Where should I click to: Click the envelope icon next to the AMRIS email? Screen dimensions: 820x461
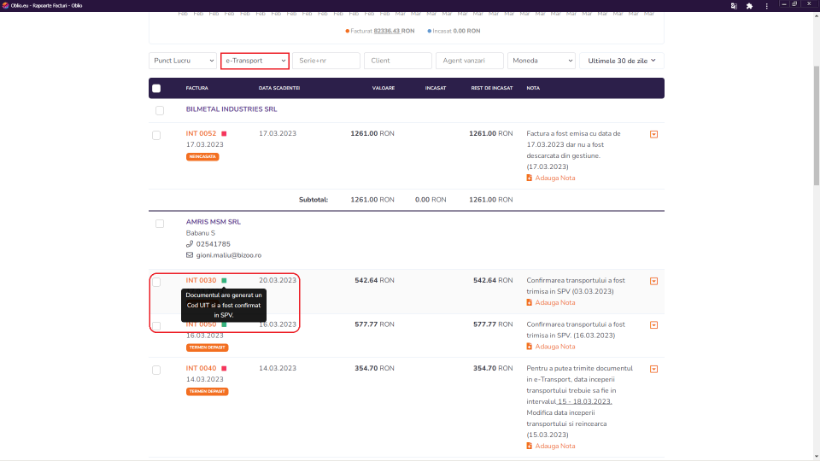[189, 255]
